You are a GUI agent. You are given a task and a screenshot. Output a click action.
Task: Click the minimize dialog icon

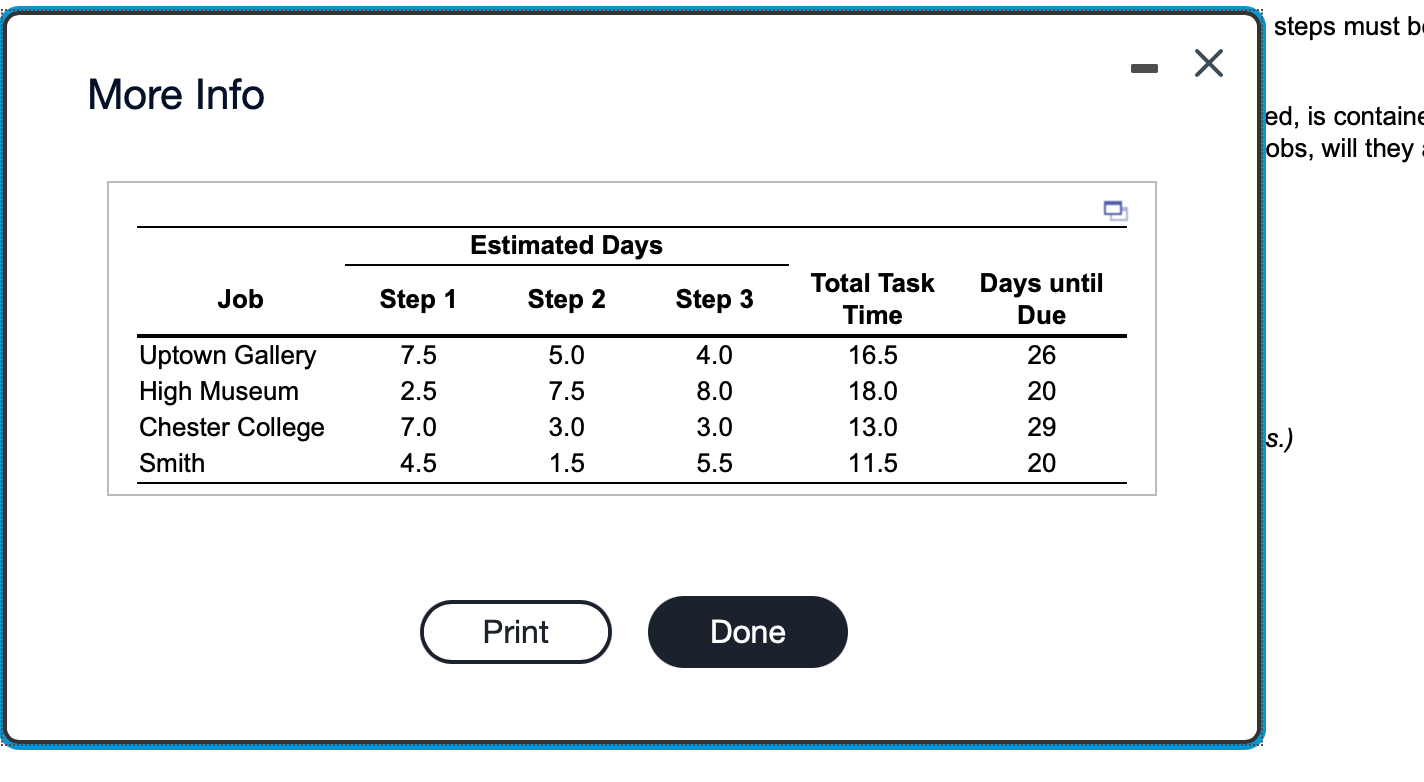pyautogui.click(x=1144, y=68)
